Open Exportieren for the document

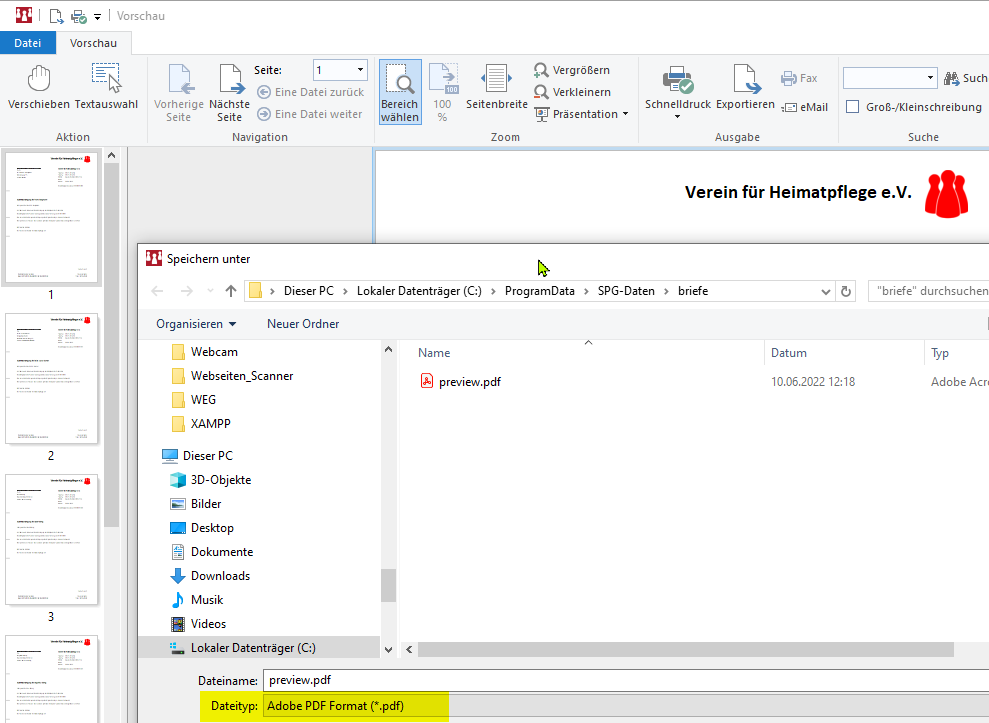pos(745,88)
